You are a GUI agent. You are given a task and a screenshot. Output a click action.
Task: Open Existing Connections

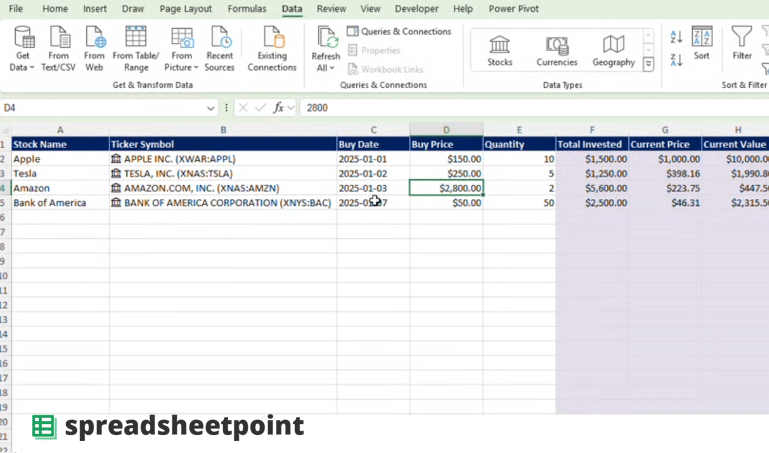272,49
